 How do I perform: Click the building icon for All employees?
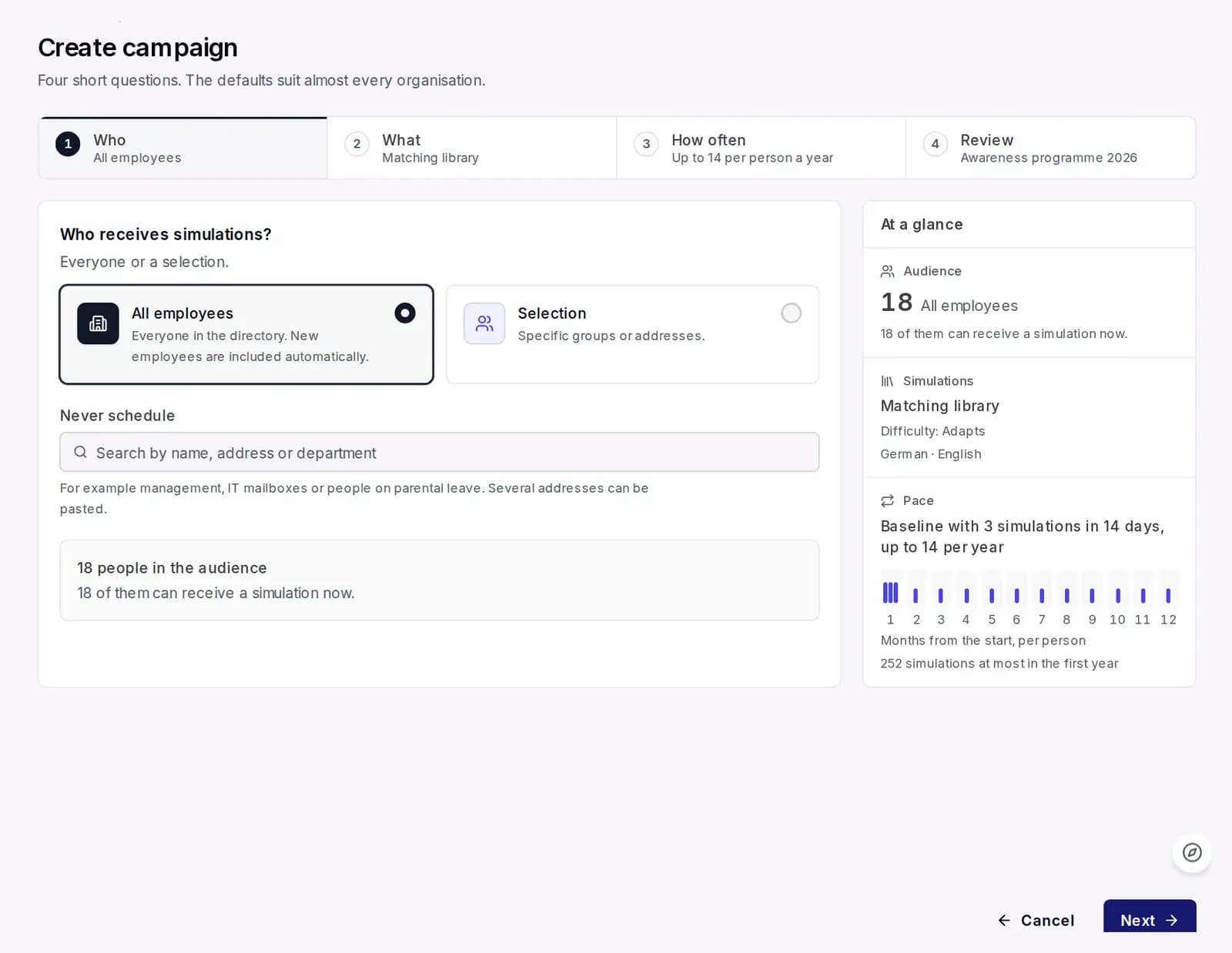point(98,323)
